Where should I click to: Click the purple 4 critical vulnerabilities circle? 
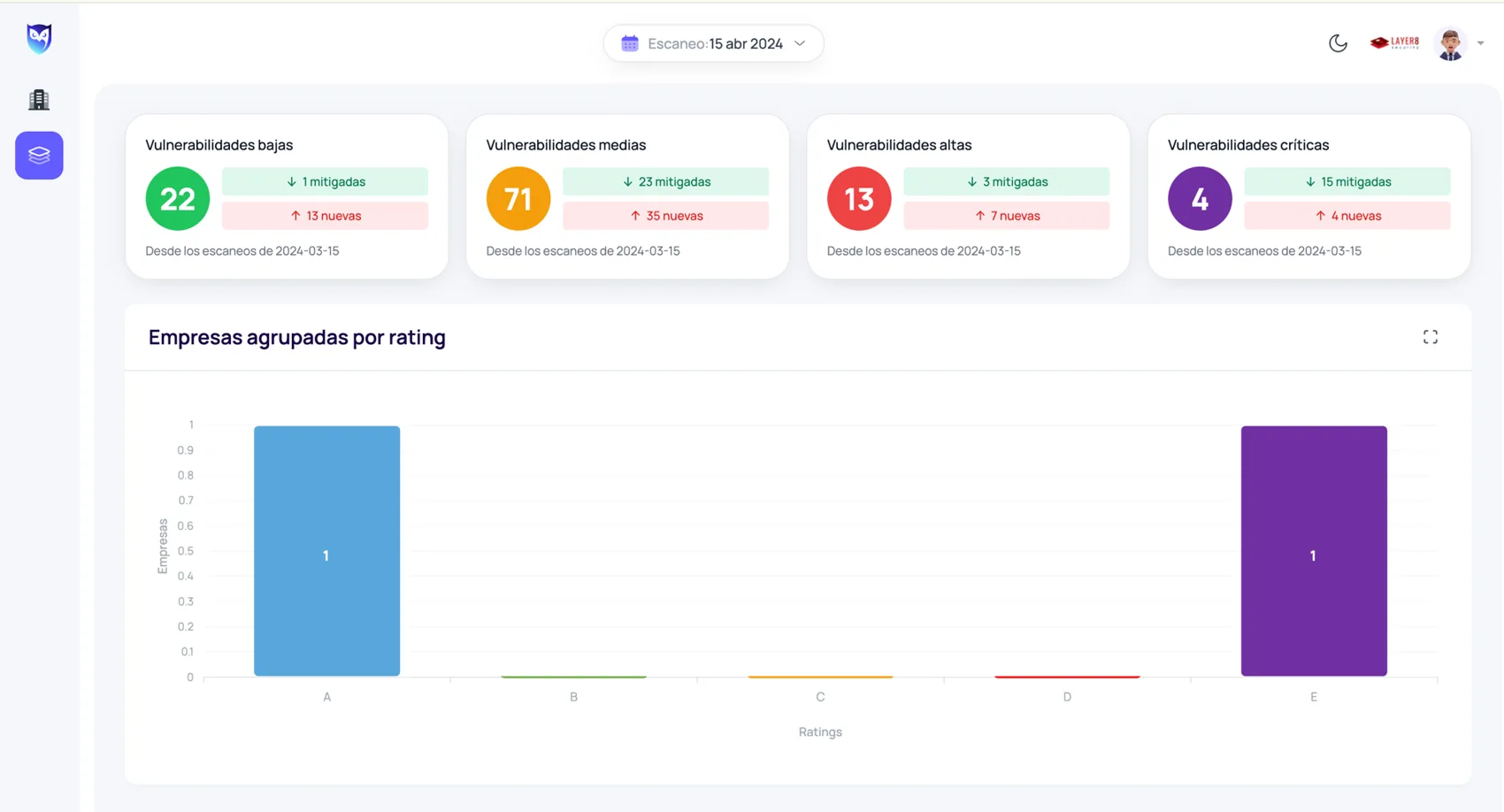pyautogui.click(x=1200, y=199)
